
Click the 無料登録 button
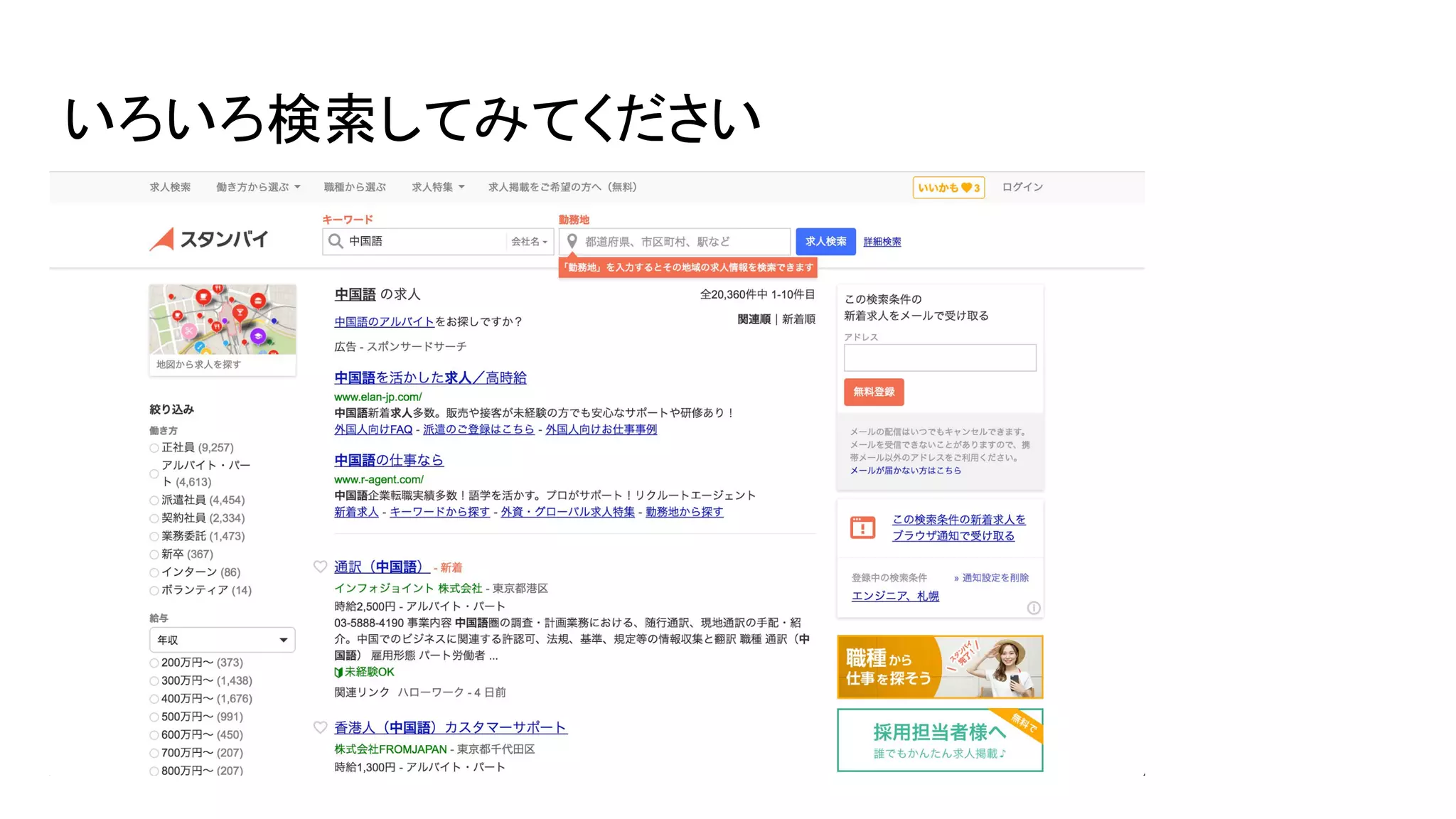pyautogui.click(x=874, y=392)
